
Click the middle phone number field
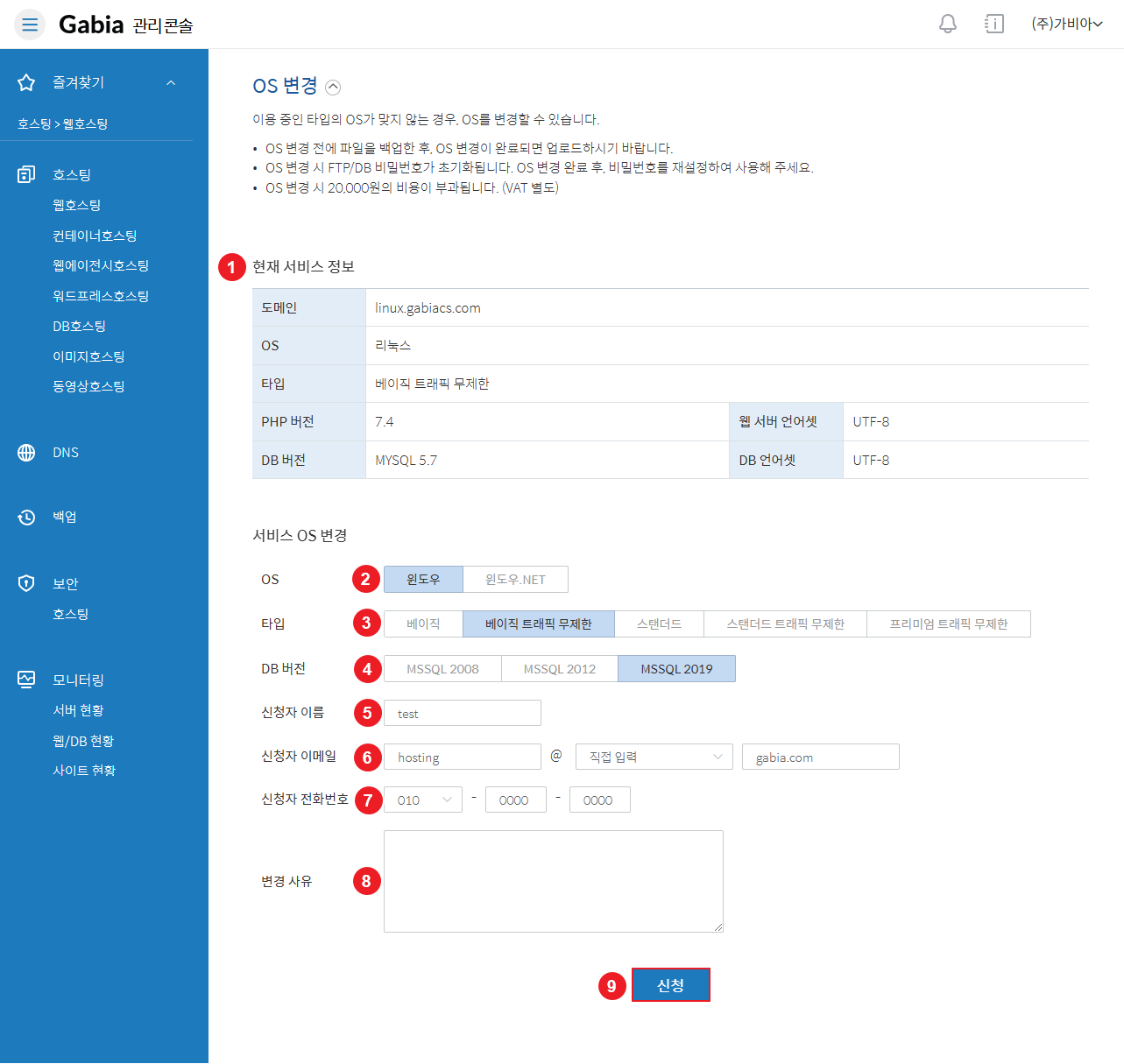pyautogui.click(x=516, y=800)
